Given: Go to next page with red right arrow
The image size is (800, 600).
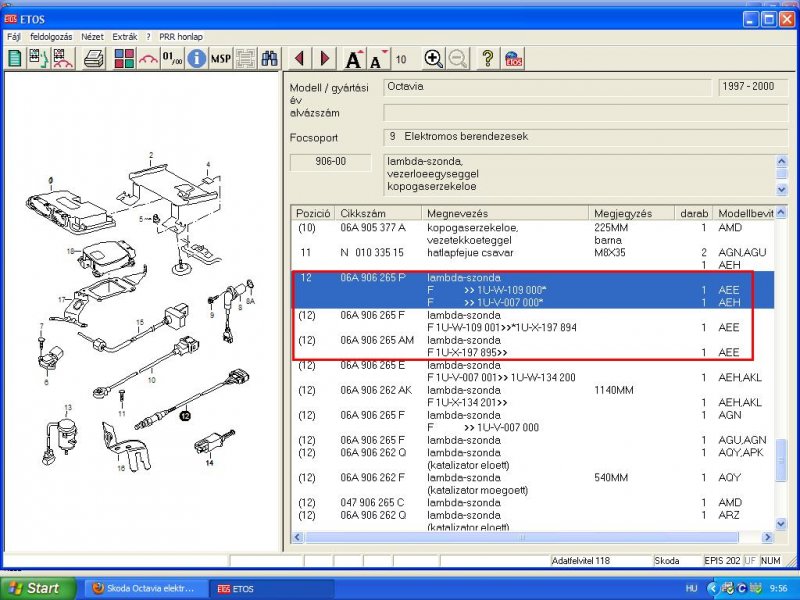Looking at the screenshot, I should point(324,59).
